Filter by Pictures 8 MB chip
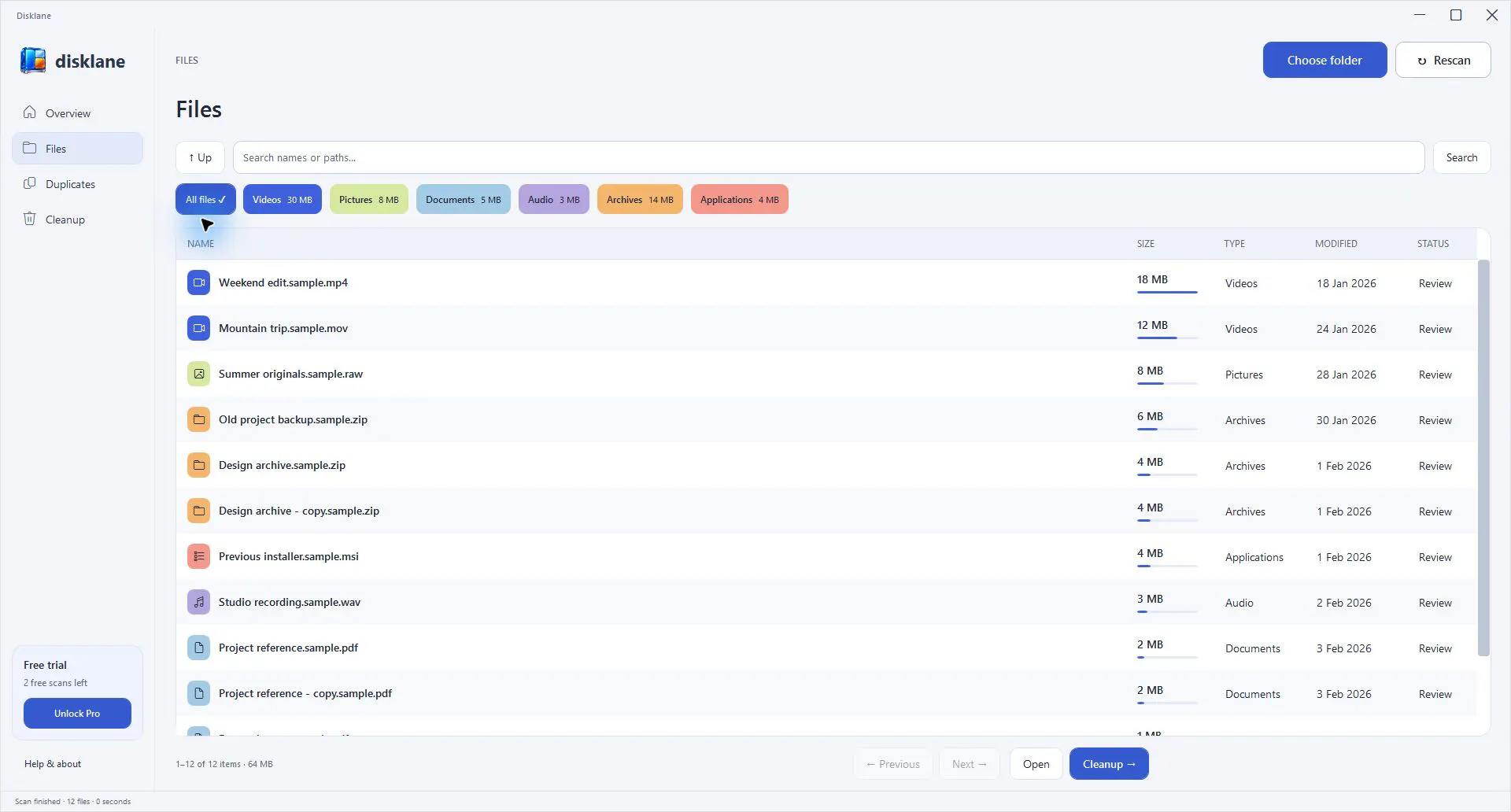Viewport: 1511px width, 812px height. [368, 199]
